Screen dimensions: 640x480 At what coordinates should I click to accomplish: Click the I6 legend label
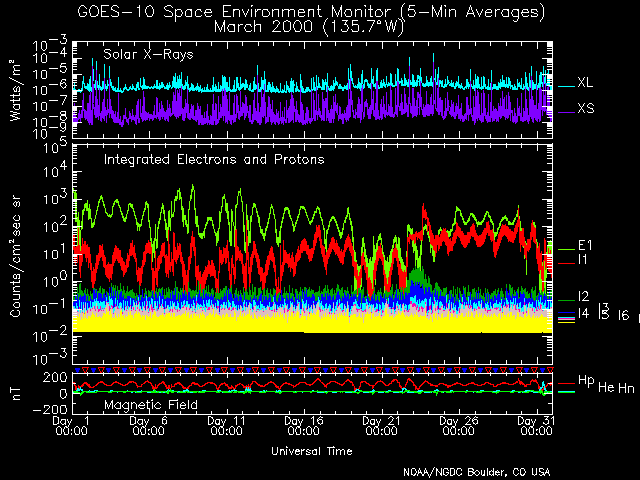(623, 315)
